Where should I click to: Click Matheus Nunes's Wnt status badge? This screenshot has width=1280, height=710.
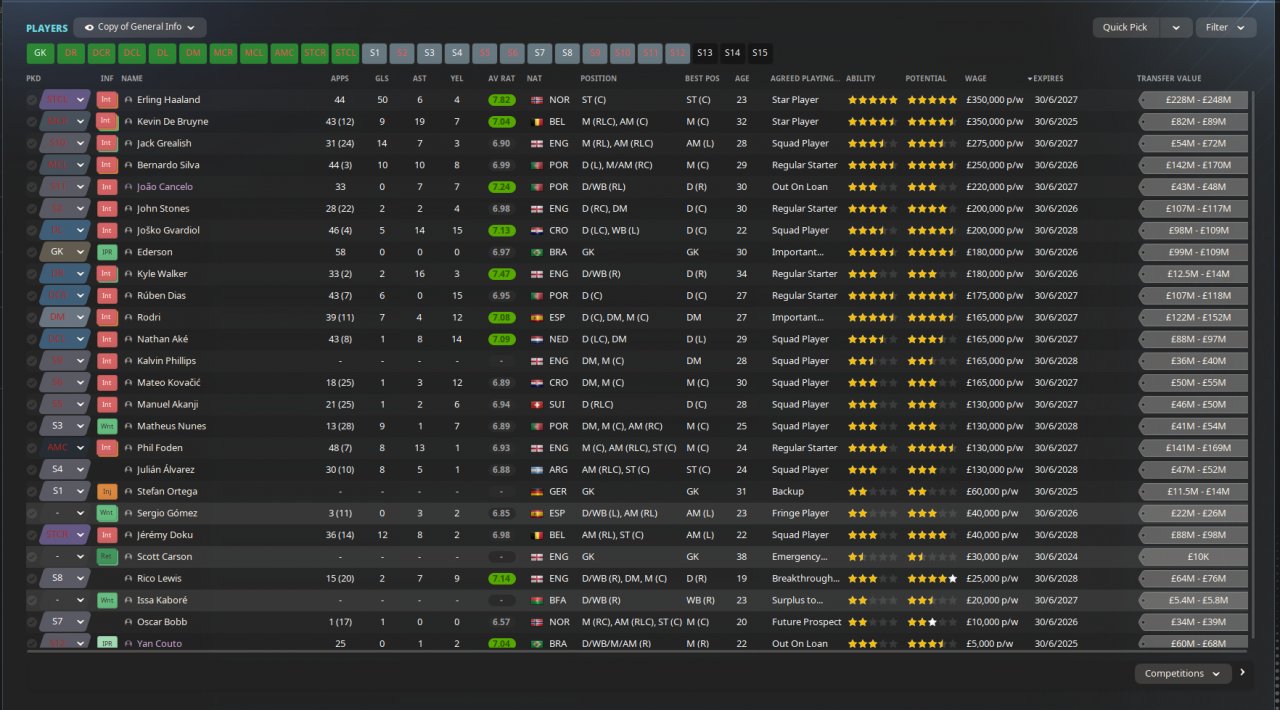pos(107,426)
